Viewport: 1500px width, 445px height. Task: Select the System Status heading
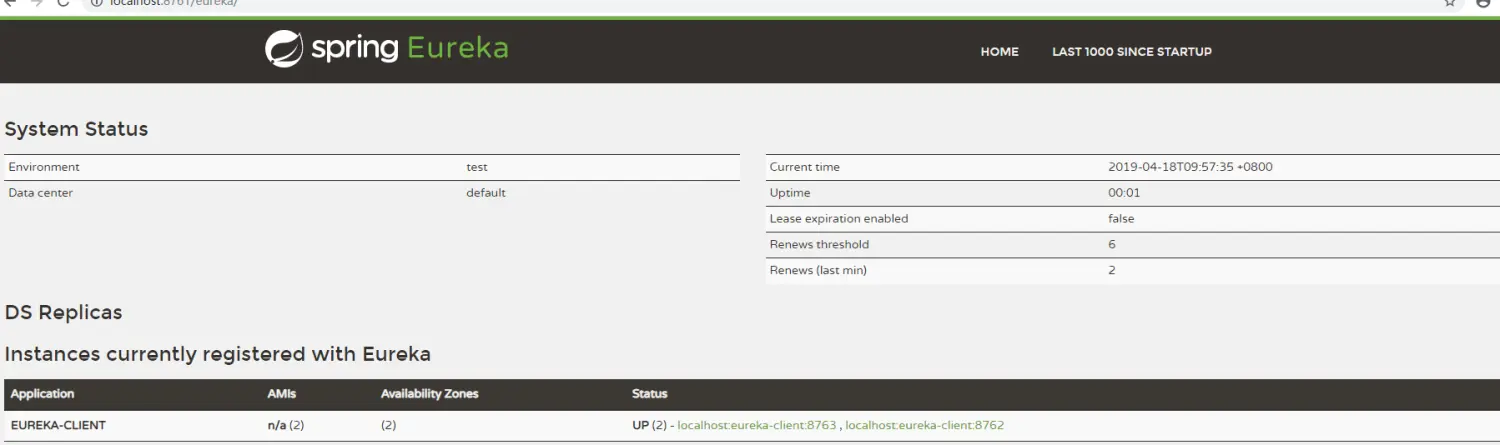pos(76,129)
